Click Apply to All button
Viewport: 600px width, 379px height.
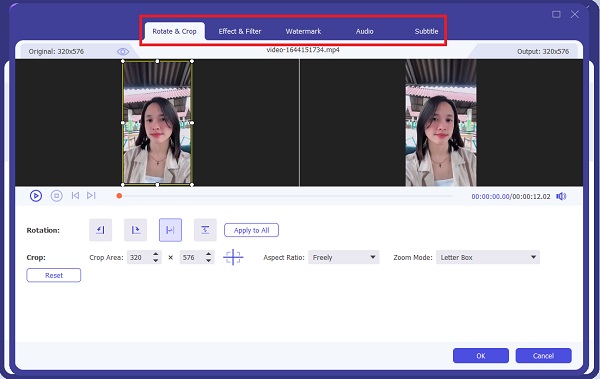tap(251, 230)
